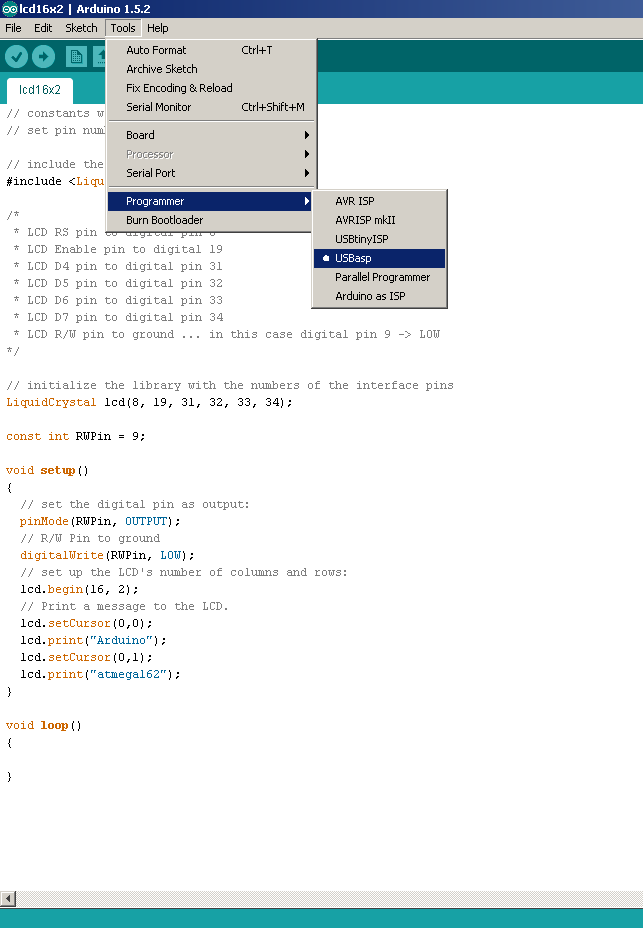Screen dimensions: 643x928
Task: Expand the Serial Port submenu
Action: tap(212, 173)
